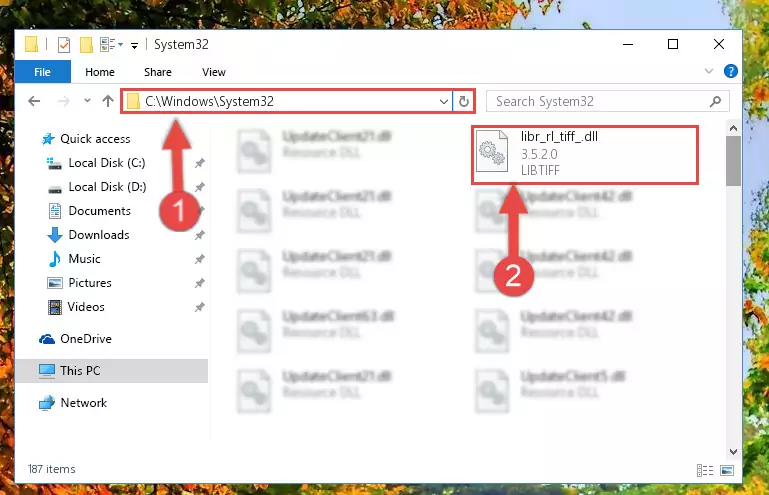Click the scrollbar down arrow
The width and height of the screenshot is (769, 495).
pos(733,452)
